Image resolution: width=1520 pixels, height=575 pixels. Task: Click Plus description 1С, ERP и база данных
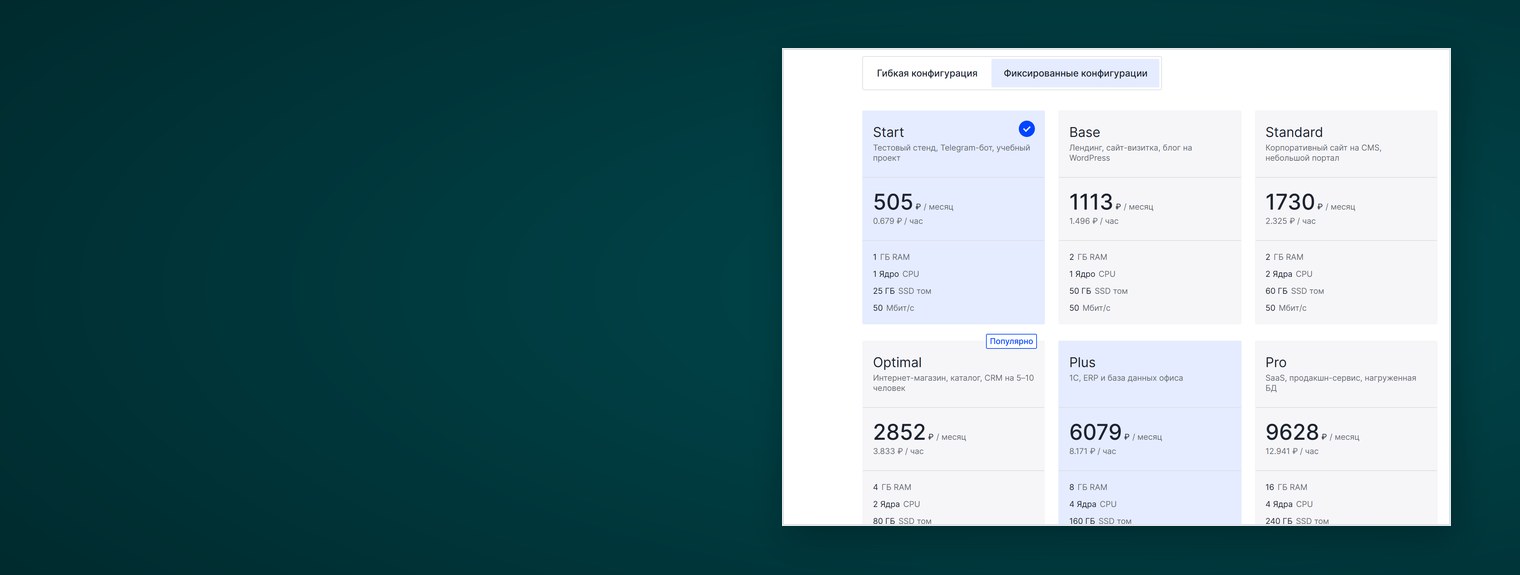(x=1126, y=378)
